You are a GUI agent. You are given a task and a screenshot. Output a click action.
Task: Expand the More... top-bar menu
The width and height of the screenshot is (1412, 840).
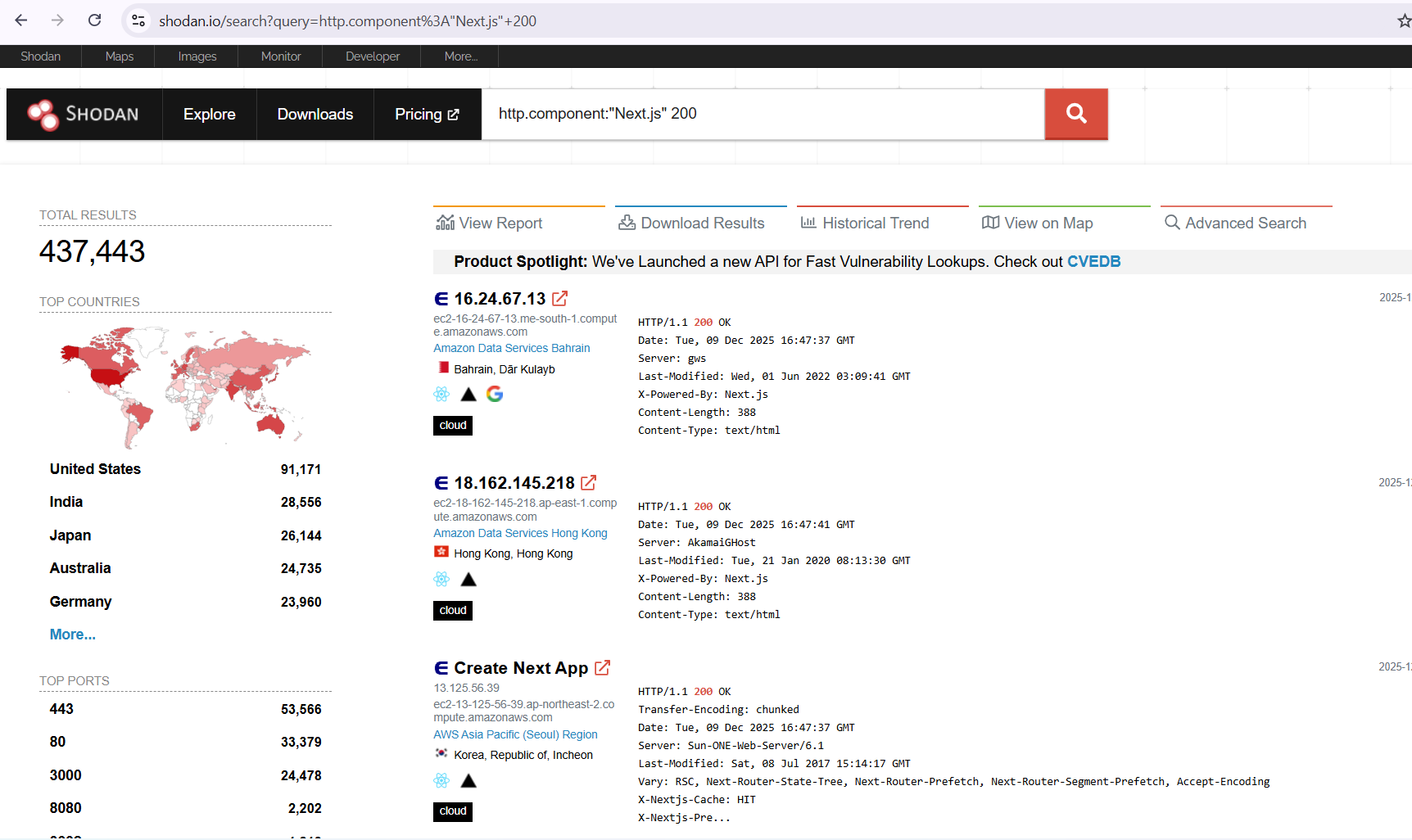(460, 56)
